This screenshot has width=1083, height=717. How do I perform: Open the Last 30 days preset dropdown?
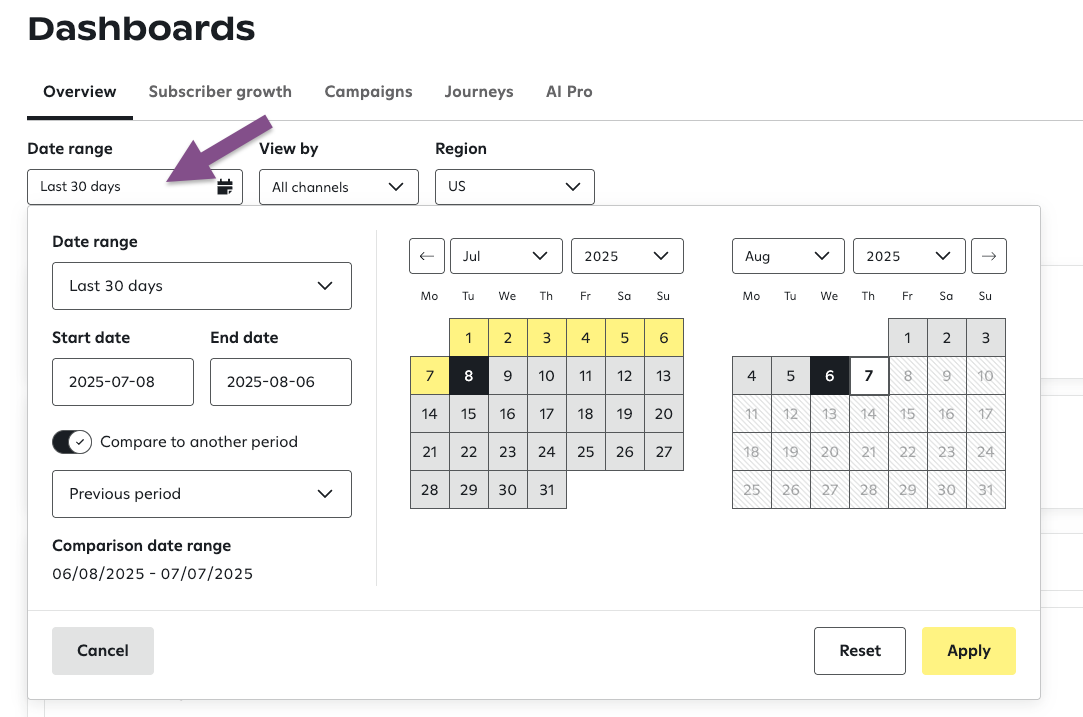(x=202, y=286)
